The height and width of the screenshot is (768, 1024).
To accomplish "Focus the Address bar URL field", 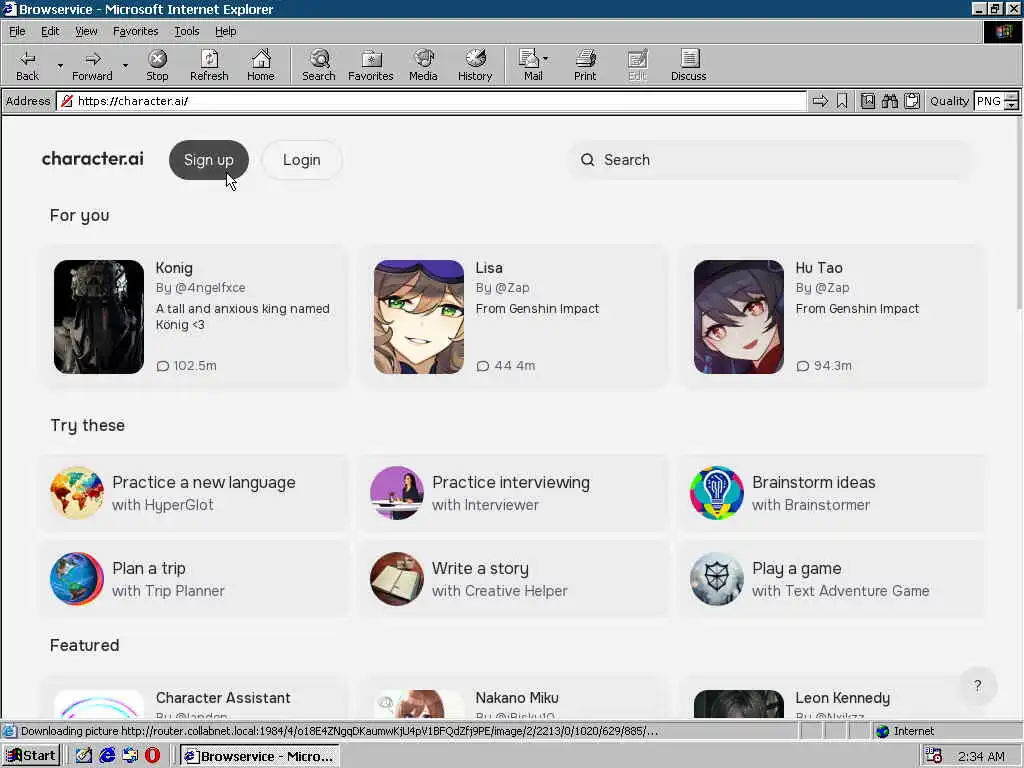I will [x=432, y=101].
